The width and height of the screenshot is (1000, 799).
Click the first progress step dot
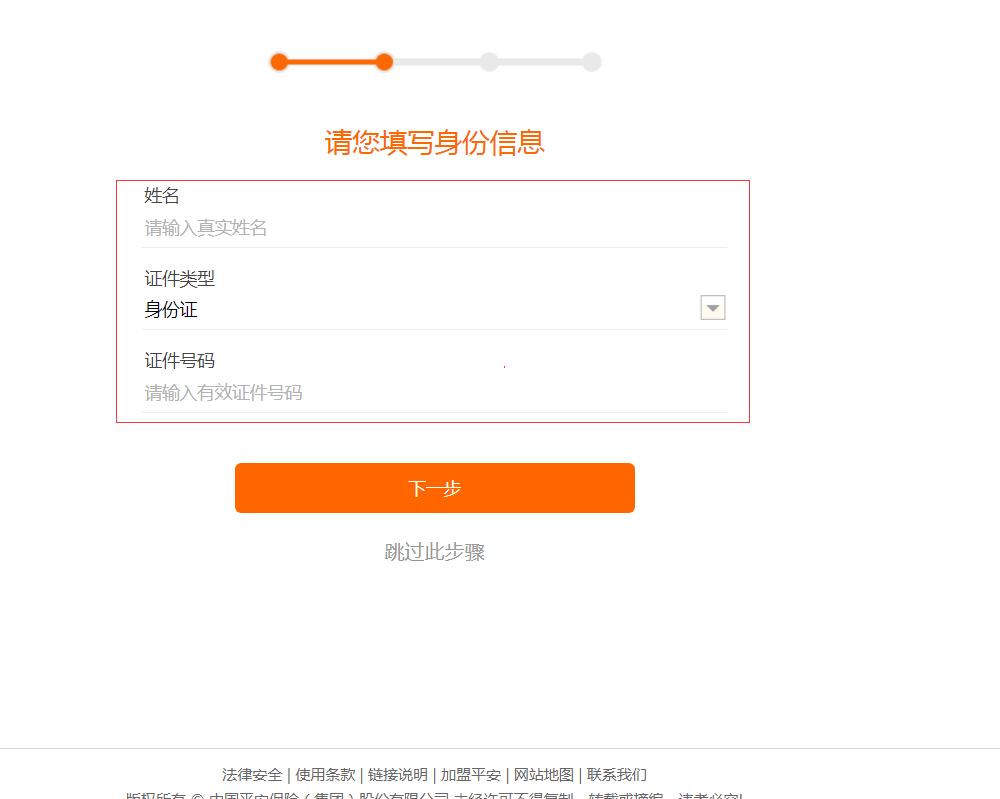click(279, 62)
